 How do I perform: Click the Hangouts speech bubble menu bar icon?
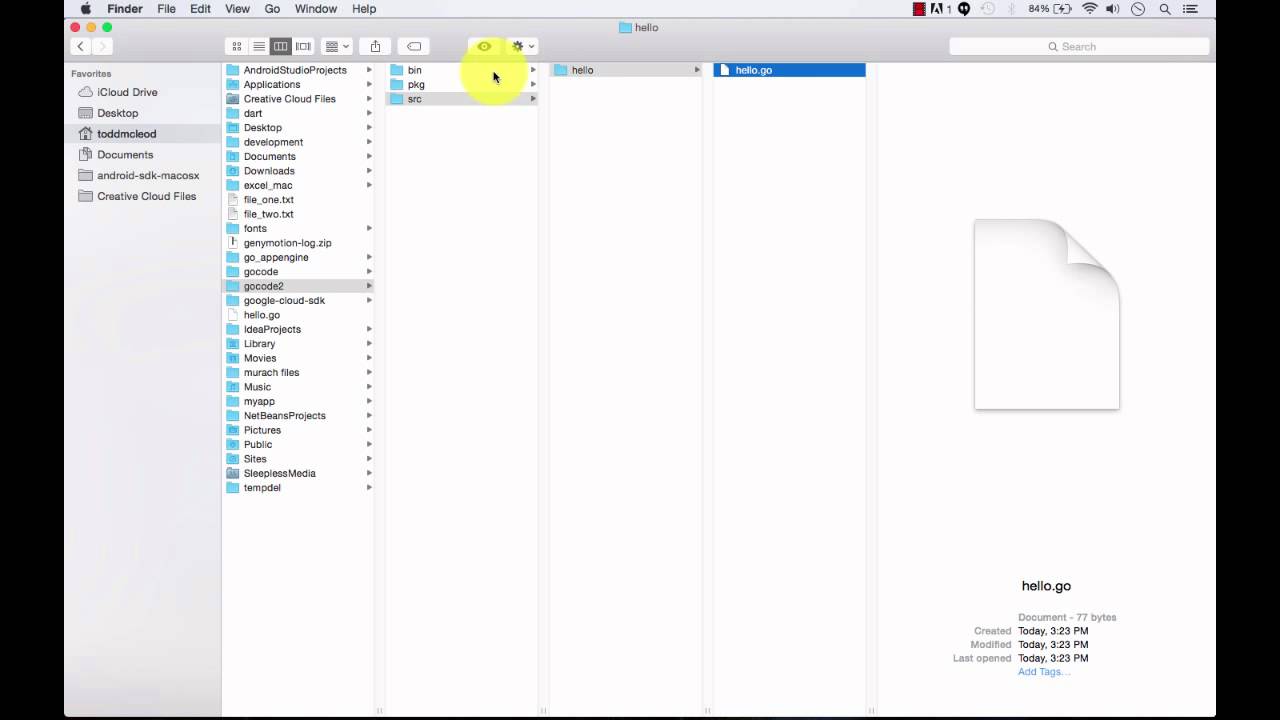click(964, 9)
